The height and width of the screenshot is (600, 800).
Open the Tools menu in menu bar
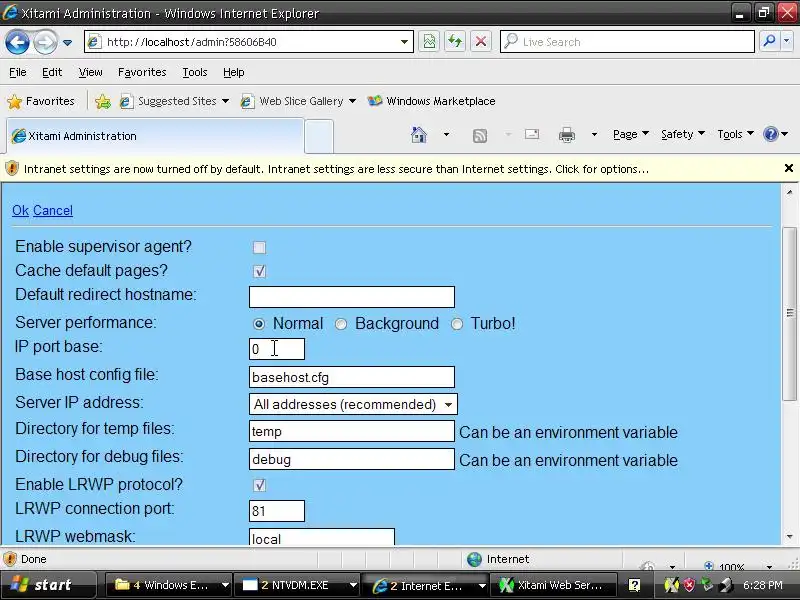[195, 72]
